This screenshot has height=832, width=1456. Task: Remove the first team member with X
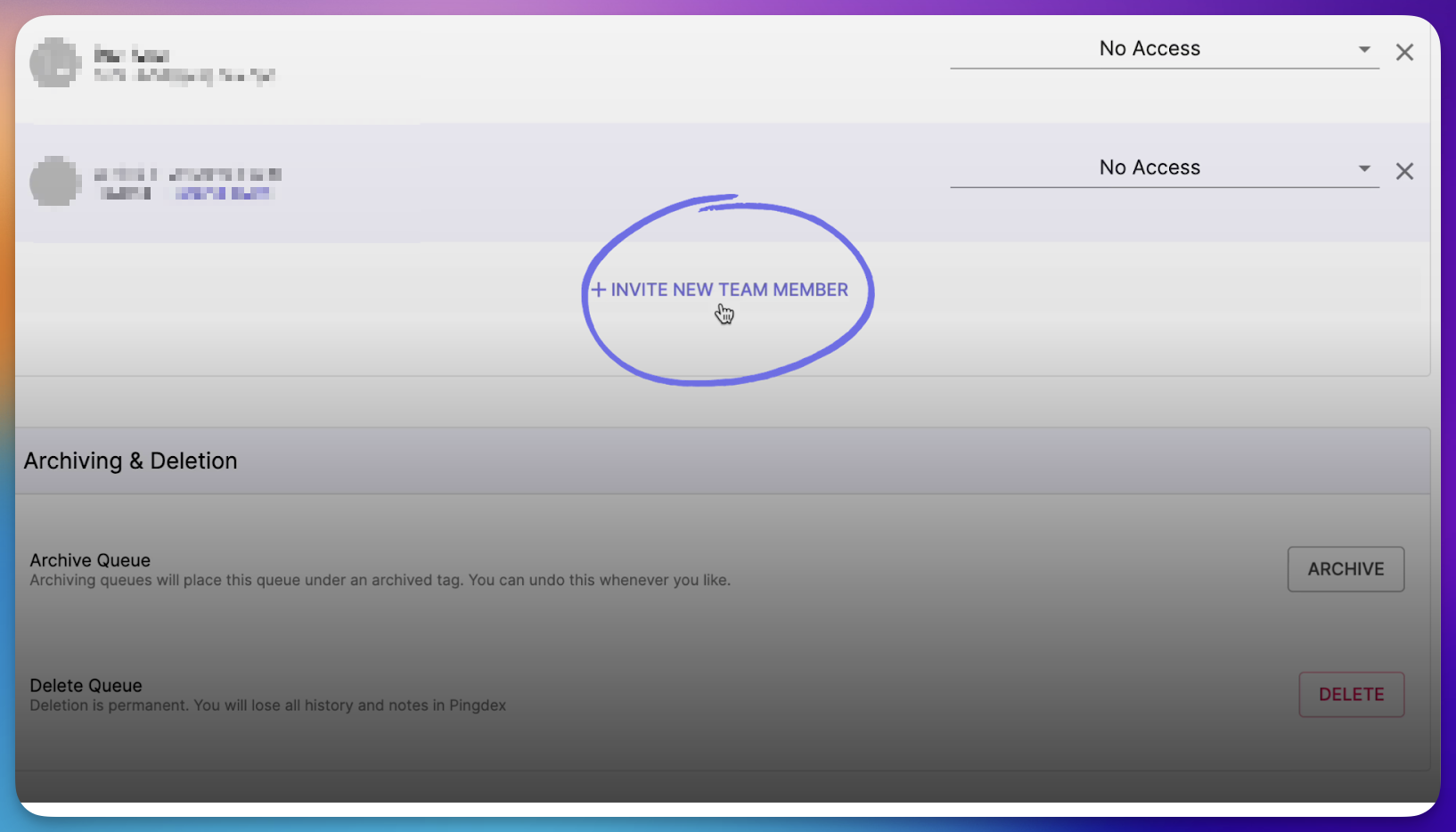[1404, 53]
